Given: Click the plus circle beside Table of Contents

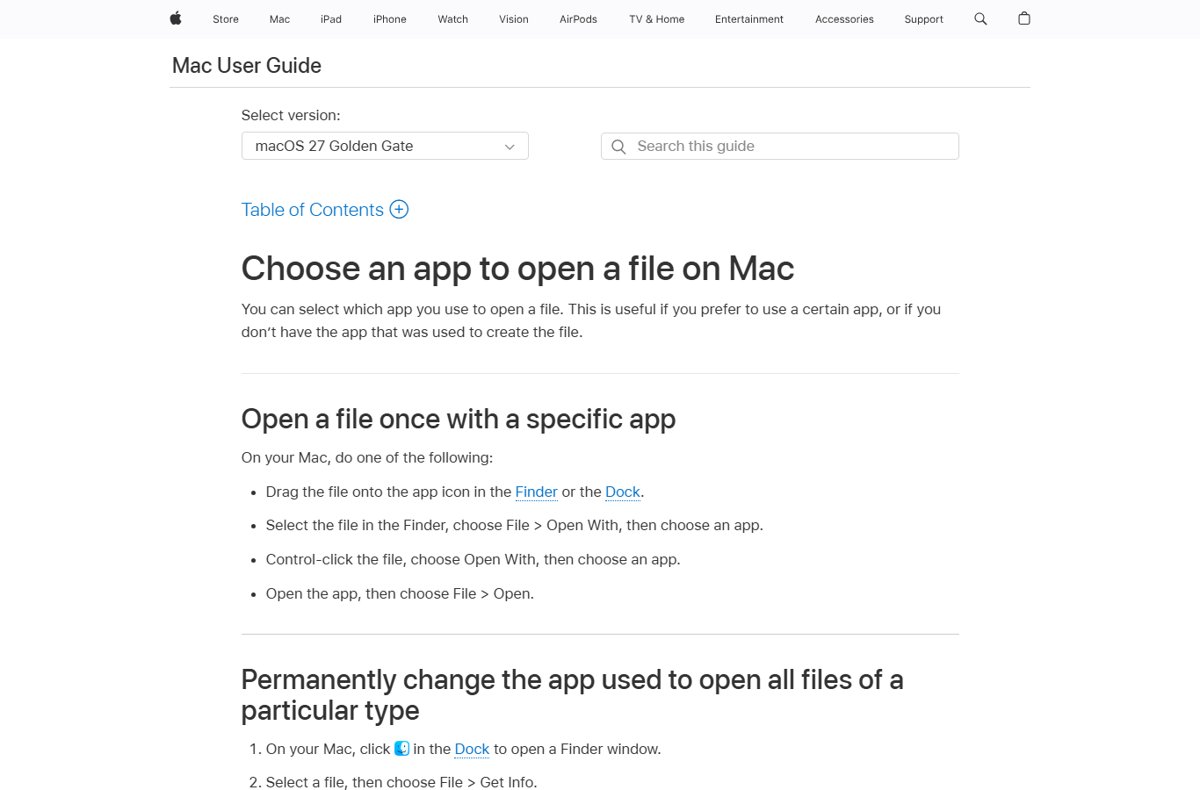Looking at the screenshot, I should point(399,209).
